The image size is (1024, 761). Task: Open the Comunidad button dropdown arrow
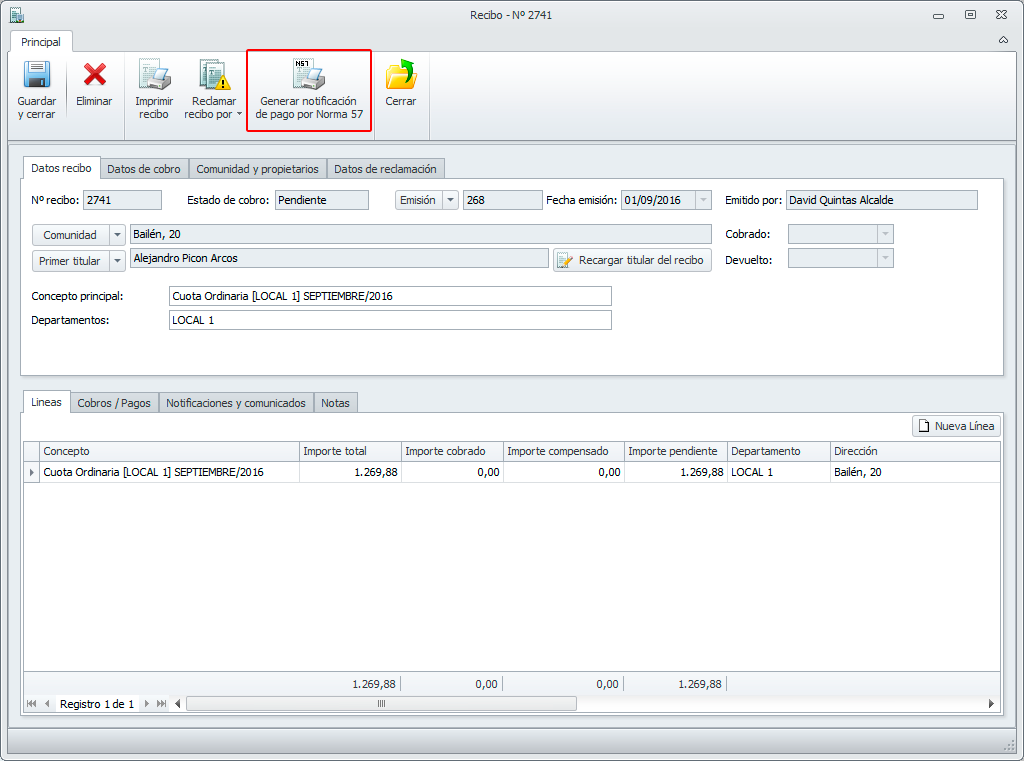(118, 235)
